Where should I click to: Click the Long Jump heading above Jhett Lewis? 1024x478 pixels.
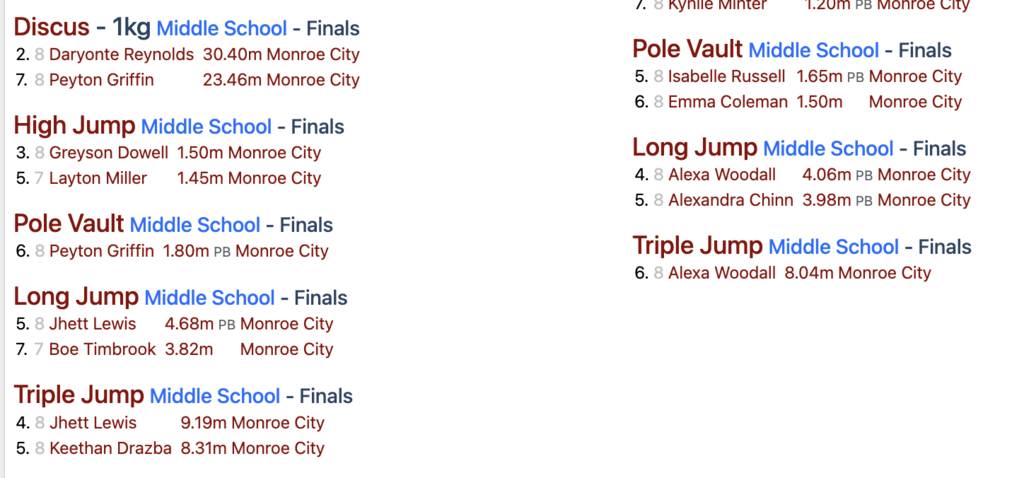[76, 297]
